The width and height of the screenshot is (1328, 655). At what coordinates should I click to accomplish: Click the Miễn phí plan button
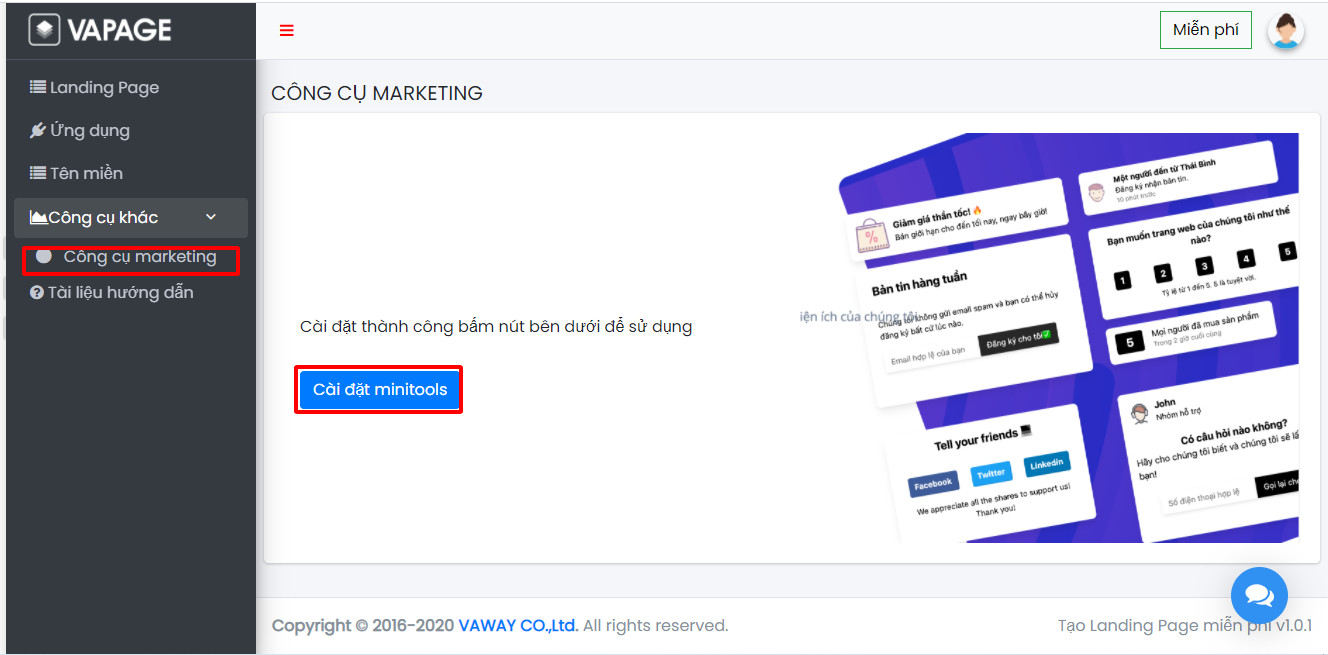(x=1205, y=30)
